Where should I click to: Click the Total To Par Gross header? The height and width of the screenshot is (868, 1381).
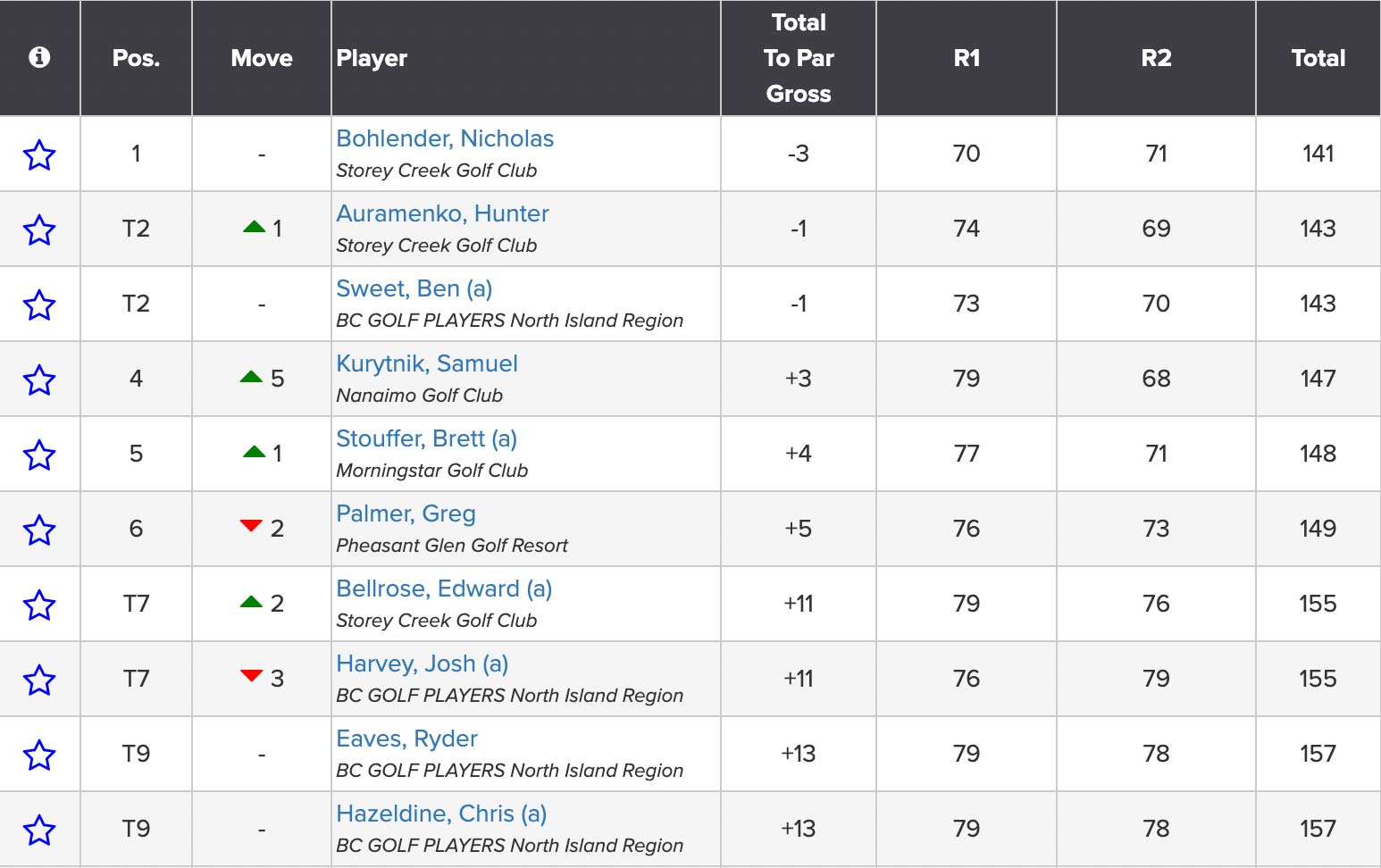coord(799,58)
